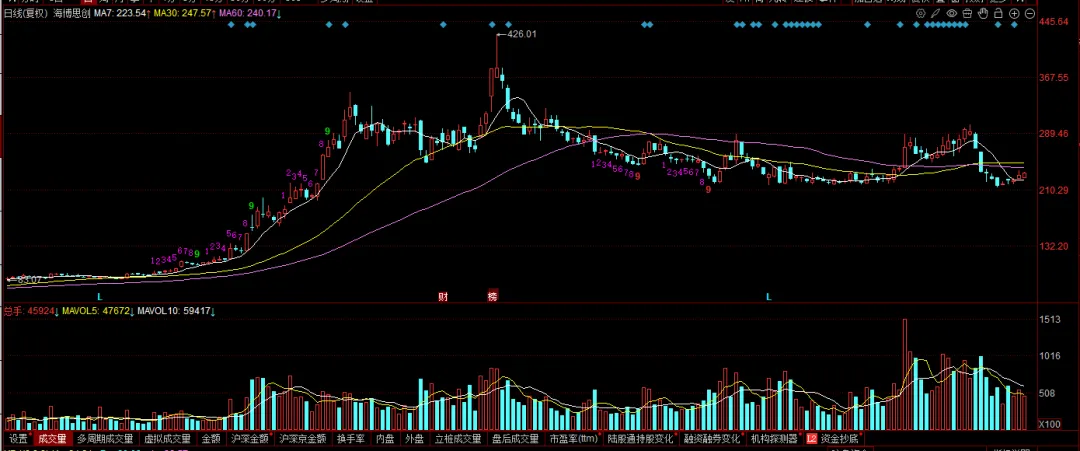Select the drawing pen tool icon
The height and width of the screenshot is (451, 1080).
(x=936, y=13)
